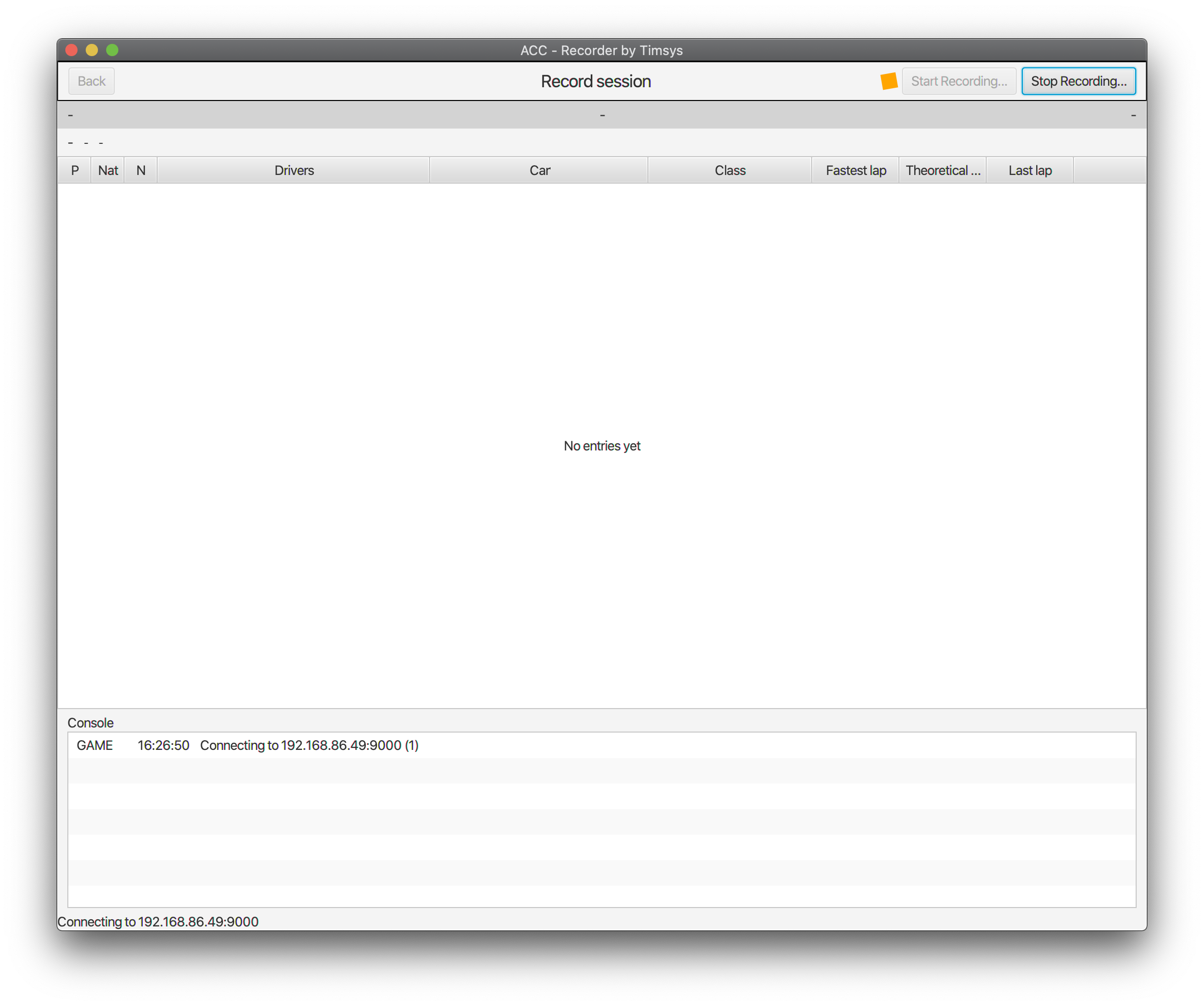Click the status bar 'Connecting to 192.168.86.49:9000' text
Screen dimensions: 1204x1006
(x=158, y=922)
